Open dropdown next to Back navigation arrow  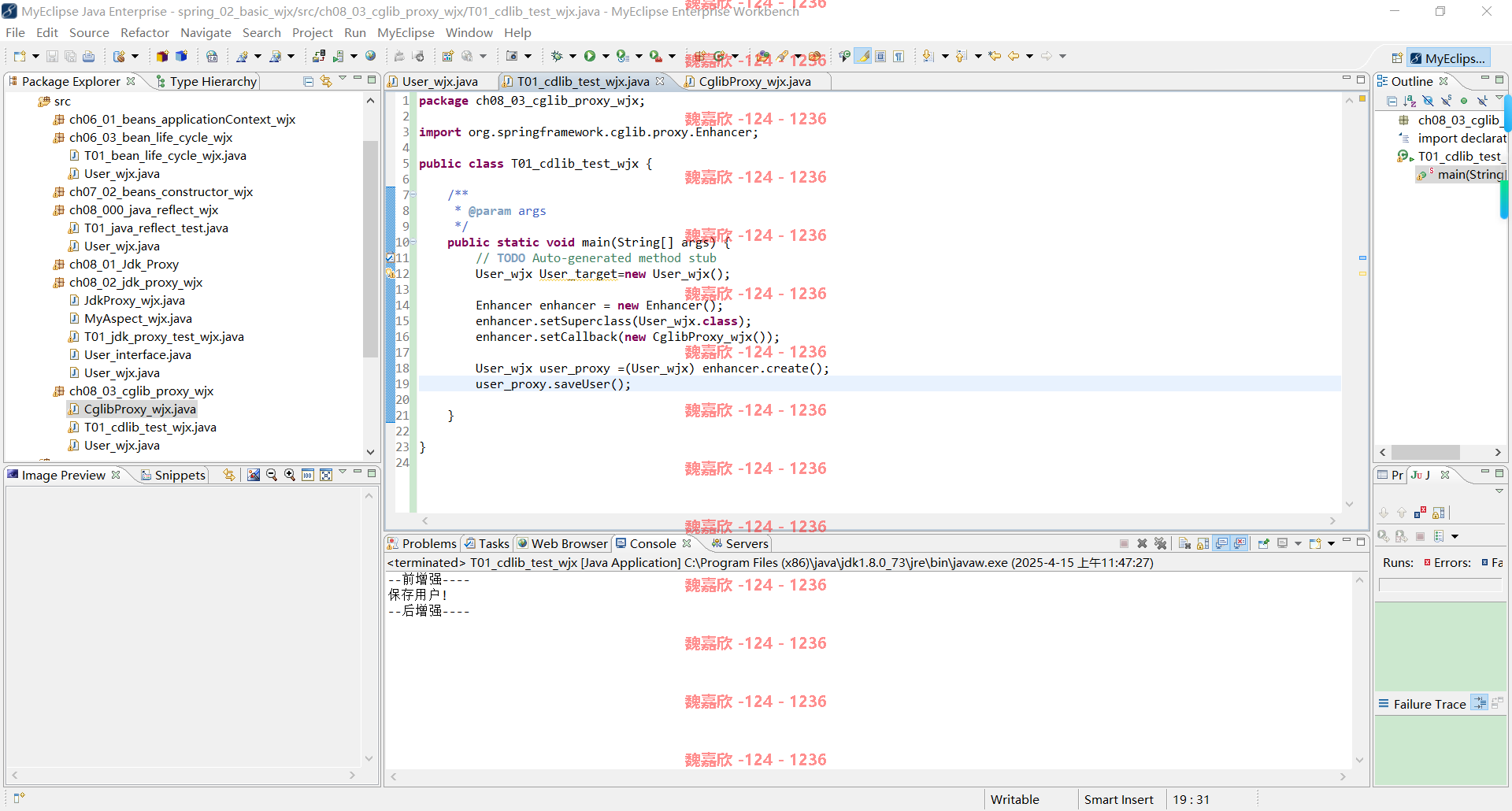(x=1029, y=56)
